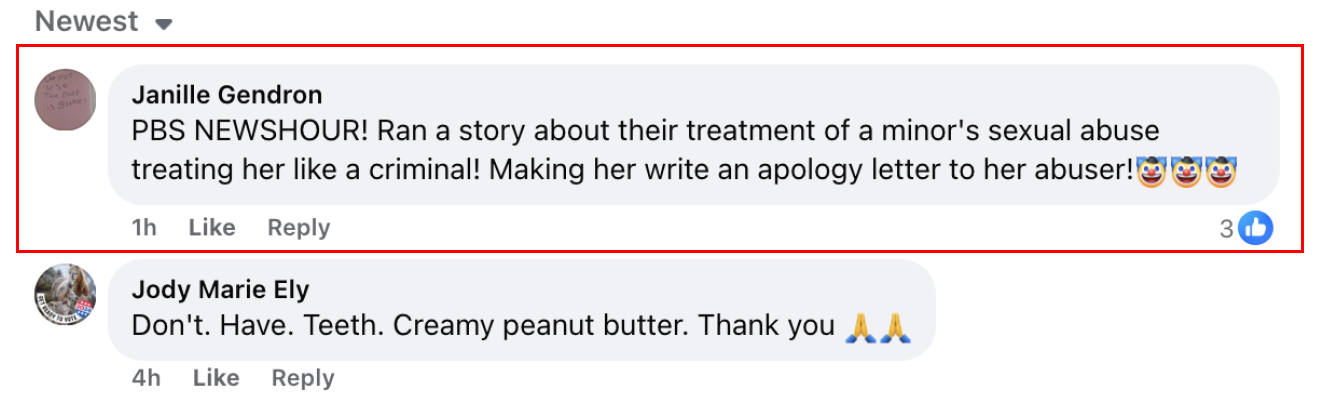The height and width of the screenshot is (420, 1326).
Task: Click the arrow beside Newest
Action: pos(164,23)
